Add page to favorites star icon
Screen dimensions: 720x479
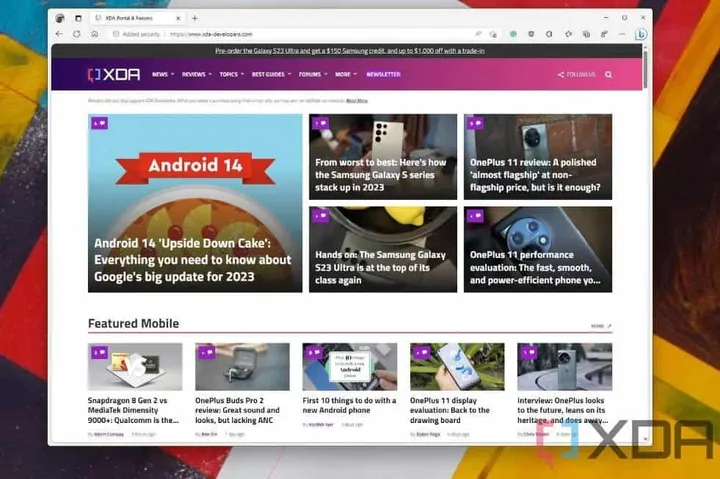(x=494, y=34)
